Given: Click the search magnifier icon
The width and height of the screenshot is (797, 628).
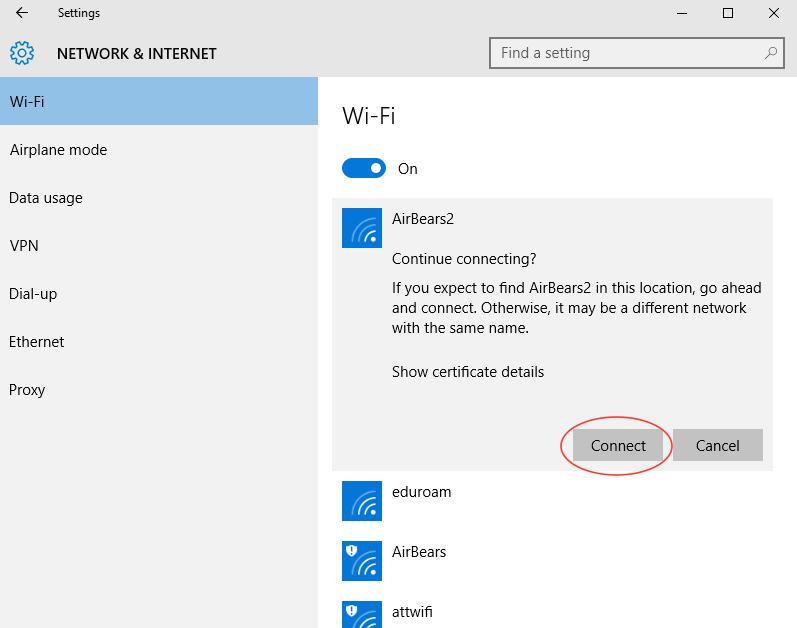Looking at the screenshot, I should pos(771,52).
